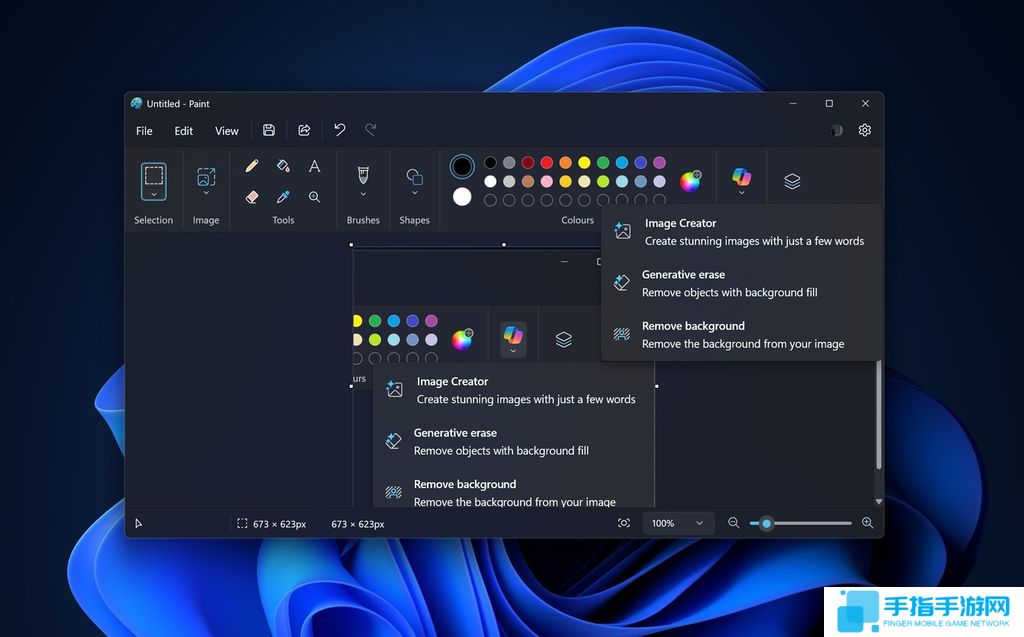This screenshot has height=637, width=1024.
Task: Choose Remove background in open Copilot menu
Action: [742, 335]
